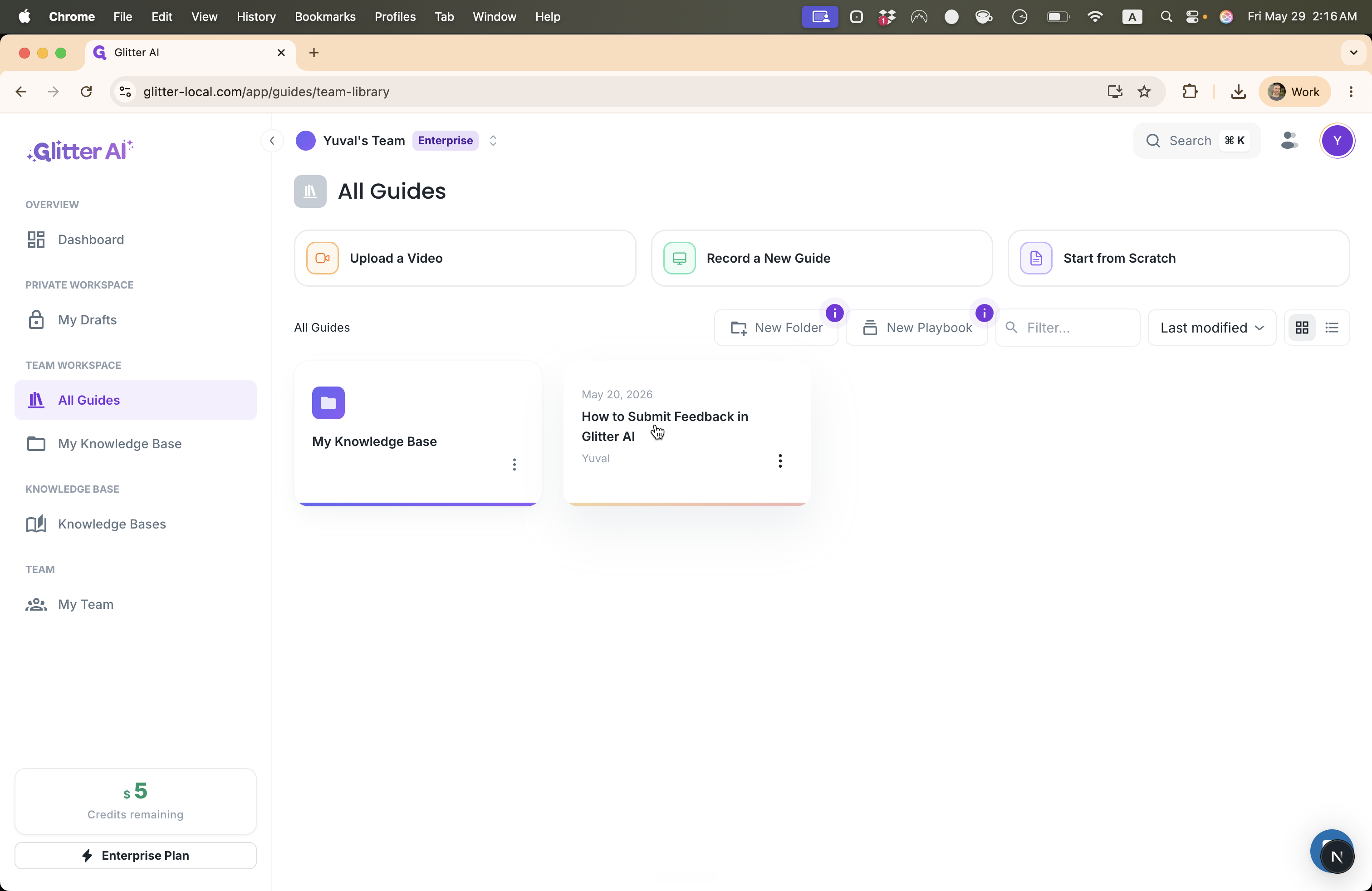
Task: Click the Enterprise badge
Action: (x=445, y=141)
